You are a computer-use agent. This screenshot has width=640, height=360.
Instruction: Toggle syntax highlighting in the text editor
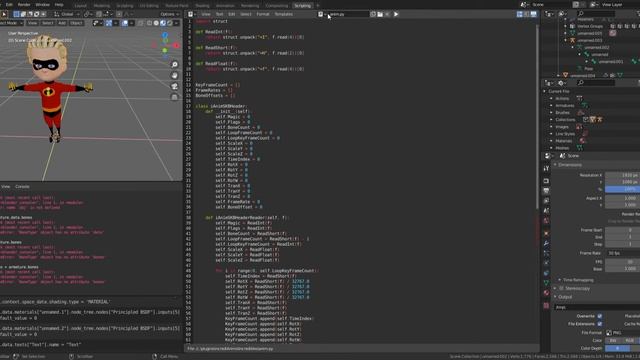(x=533, y=14)
